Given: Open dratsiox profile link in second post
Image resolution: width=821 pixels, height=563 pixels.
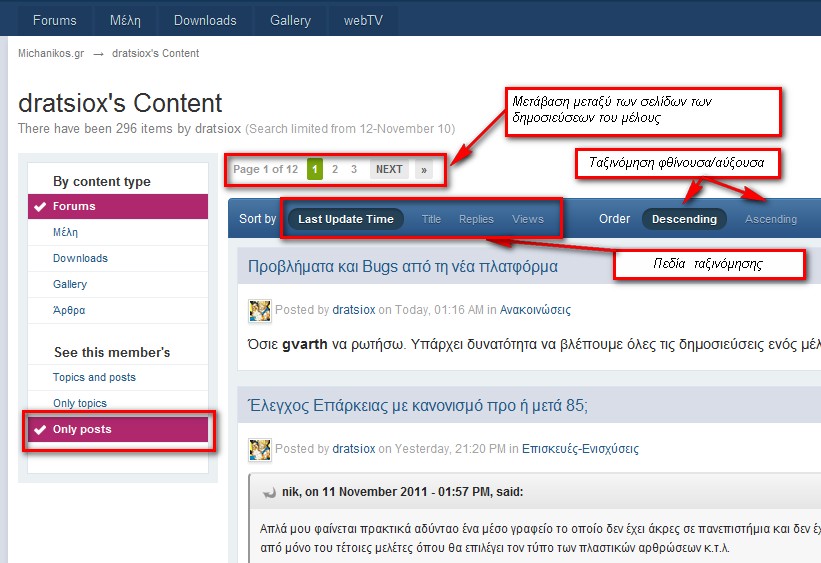Looking at the screenshot, I should tap(354, 449).
